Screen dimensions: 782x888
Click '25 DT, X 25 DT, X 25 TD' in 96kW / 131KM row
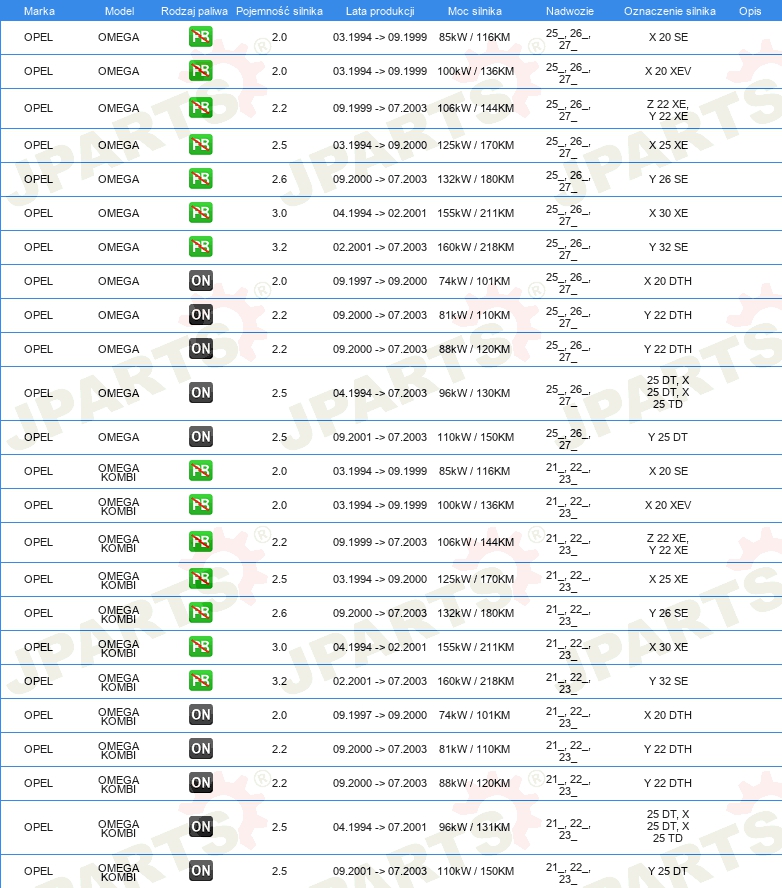(668, 826)
